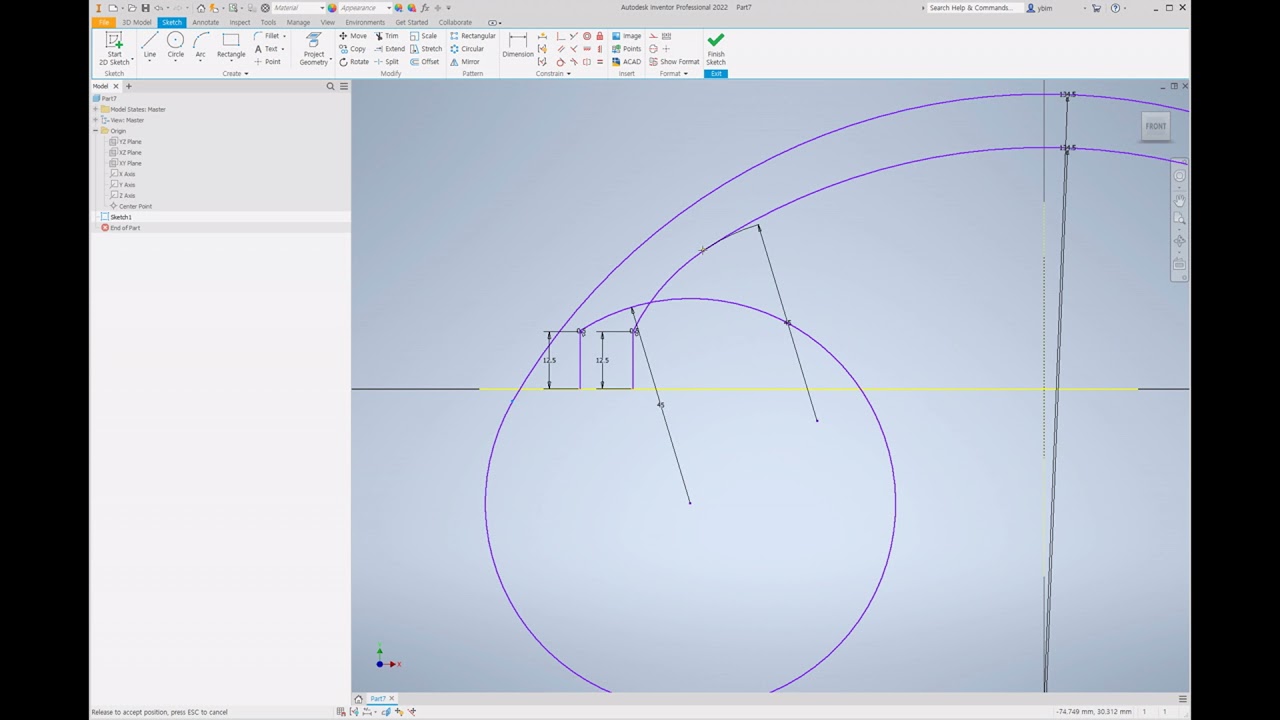Image resolution: width=1280 pixels, height=720 pixels.
Task: Apply Mirror pattern tool
Action: (465, 62)
